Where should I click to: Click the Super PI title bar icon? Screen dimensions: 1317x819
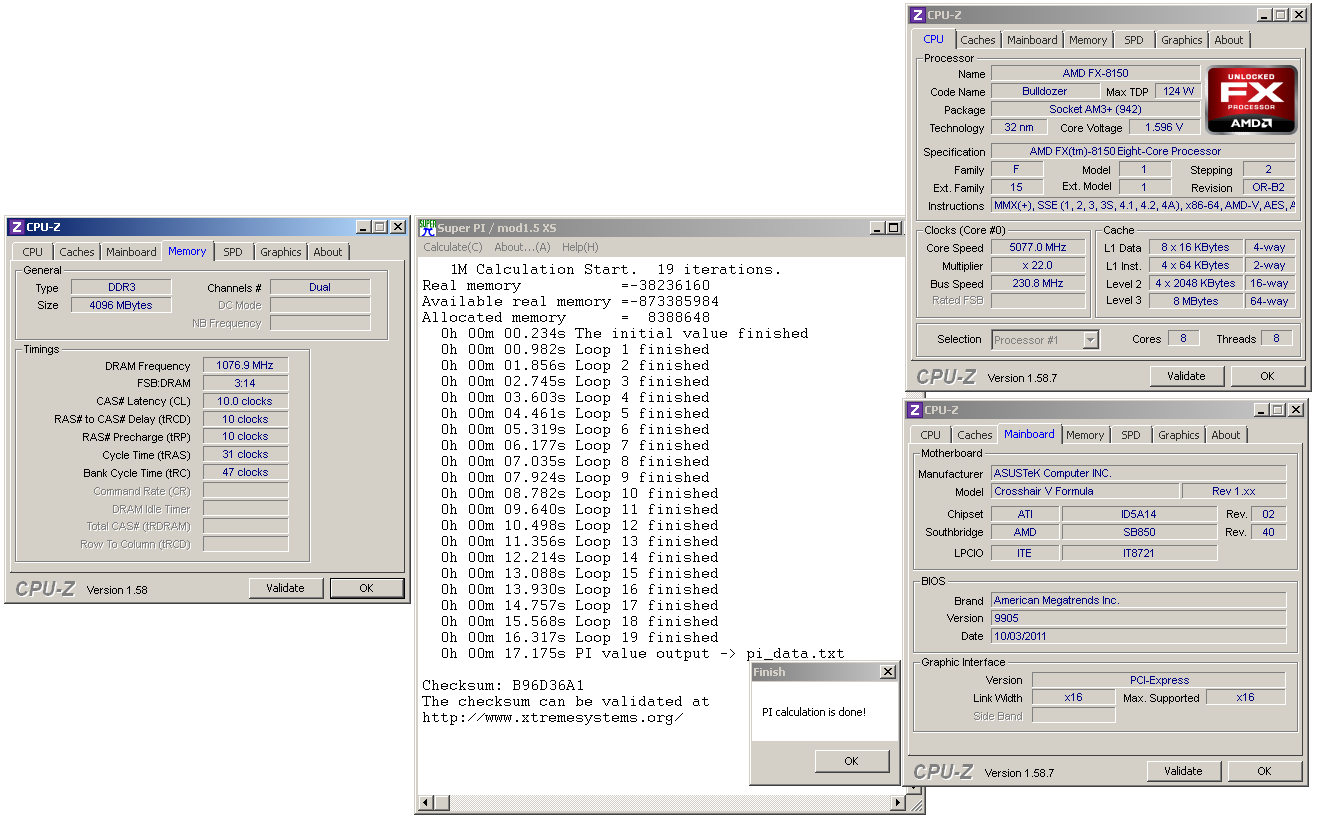pyautogui.click(x=427, y=227)
